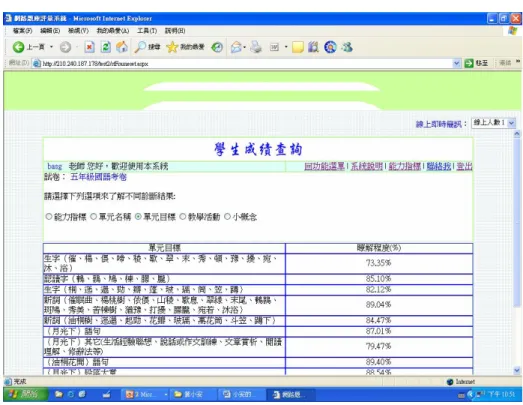Click the address bar URL field
Screen dimensions: 523x405
(247, 63)
